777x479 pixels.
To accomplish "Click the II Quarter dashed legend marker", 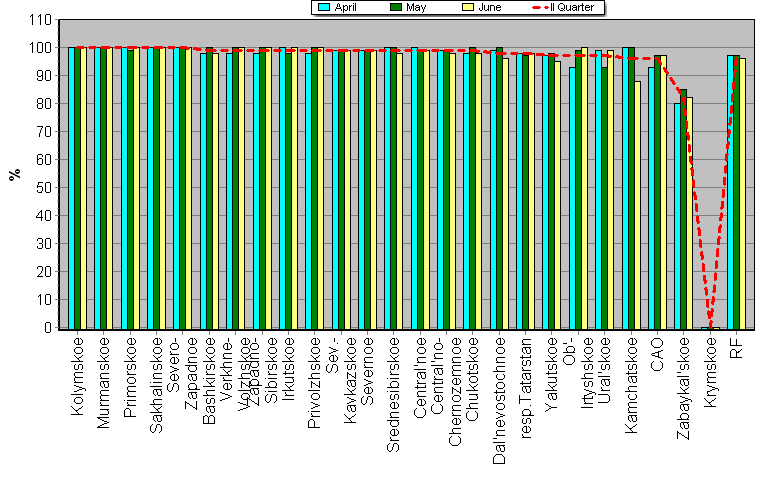I will tap(540, 7).
